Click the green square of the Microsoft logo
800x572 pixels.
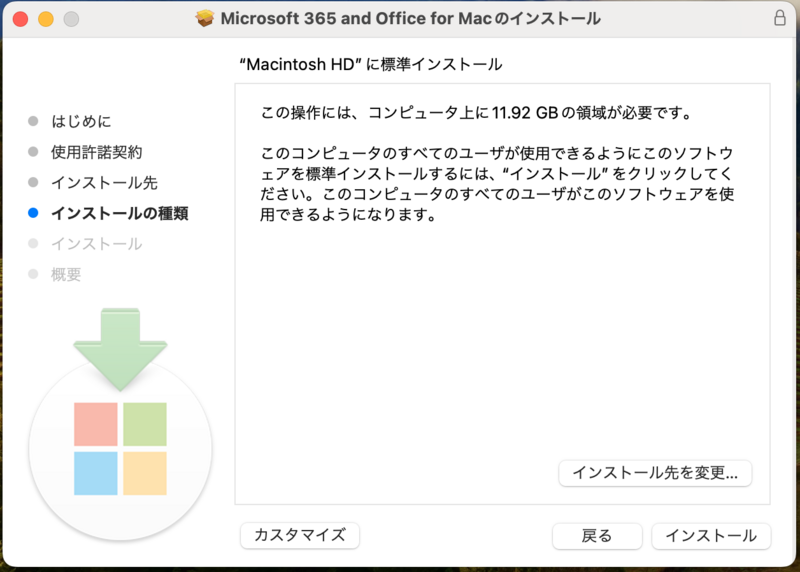145,424
